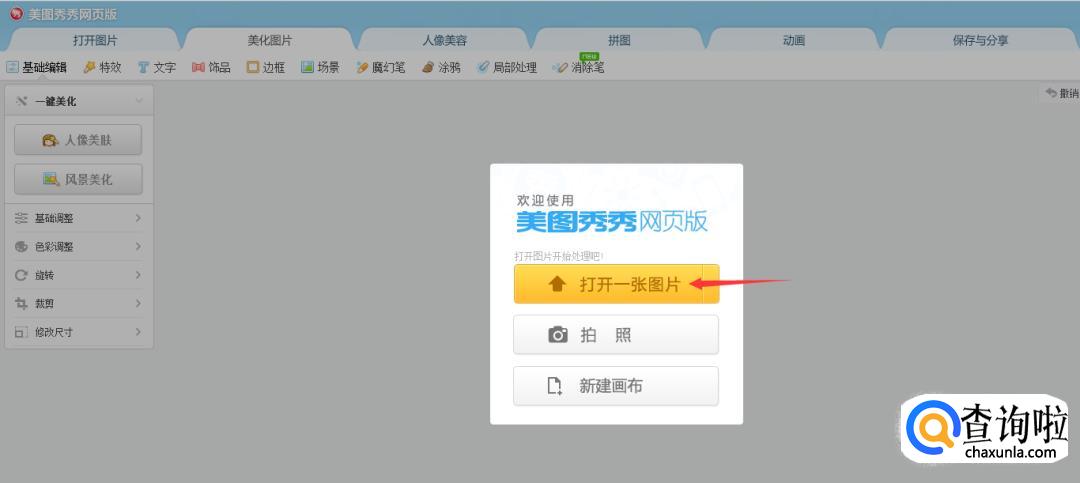Select the 边框 frame icon
This screenshot has height=483, width=1080.
[x=253, y=68]
